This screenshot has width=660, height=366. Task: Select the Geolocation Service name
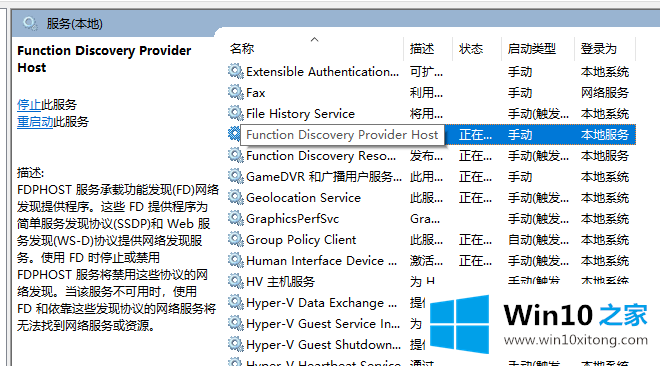[303, 198]
